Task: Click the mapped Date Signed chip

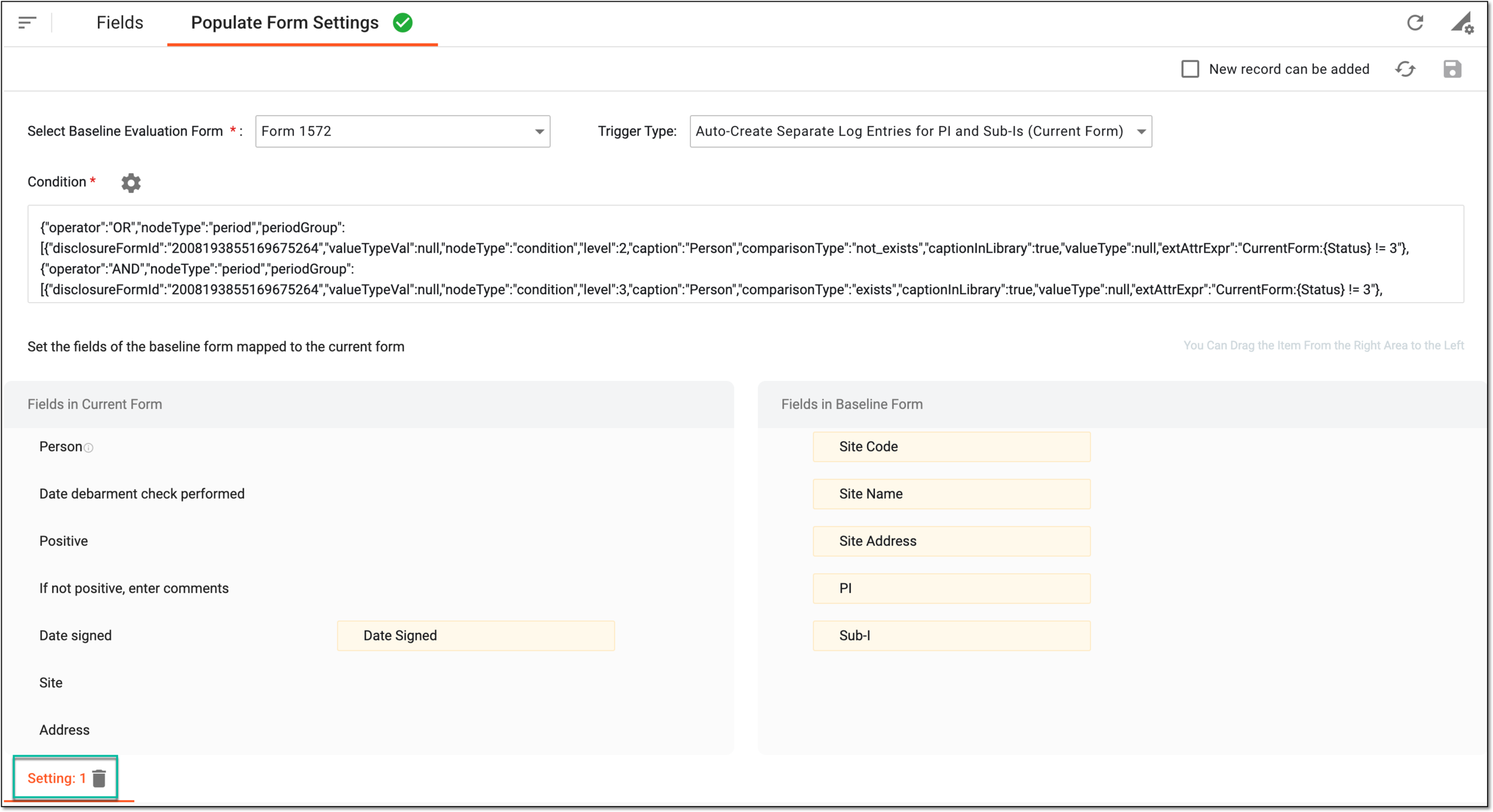Action: coord(475,635)
